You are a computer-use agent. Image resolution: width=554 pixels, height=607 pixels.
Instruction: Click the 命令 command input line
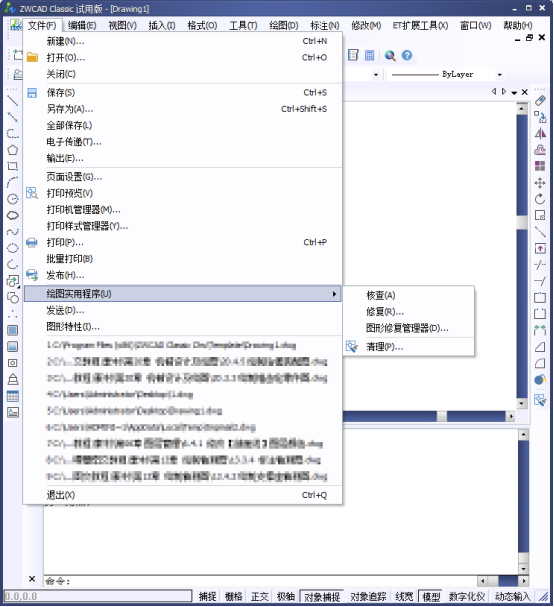point(260,581)
